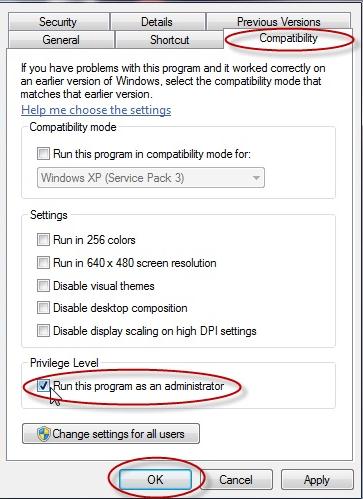Uncheck Run this program as an administrator
This screenshot has width=363, height=499.
(43, 386)
